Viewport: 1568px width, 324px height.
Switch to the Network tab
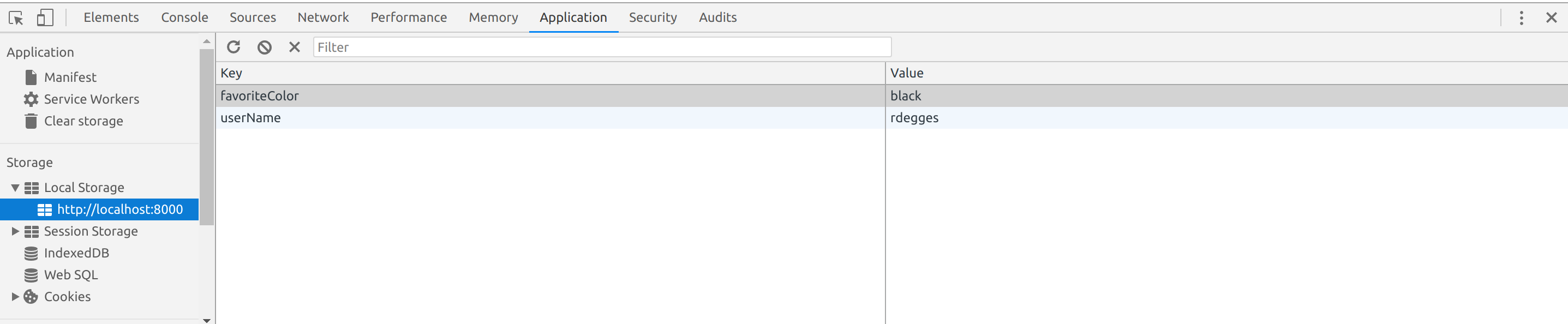322,17
